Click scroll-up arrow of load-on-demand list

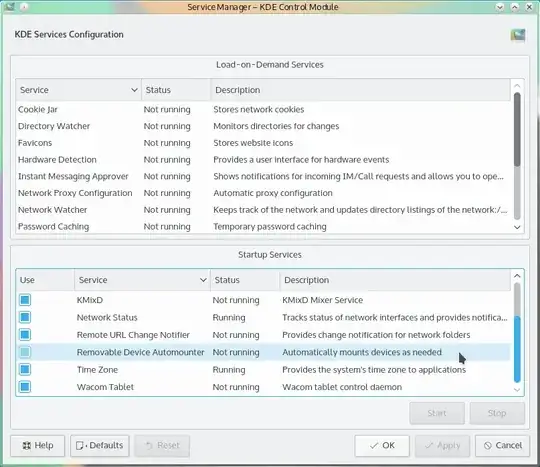coord(517,85)
